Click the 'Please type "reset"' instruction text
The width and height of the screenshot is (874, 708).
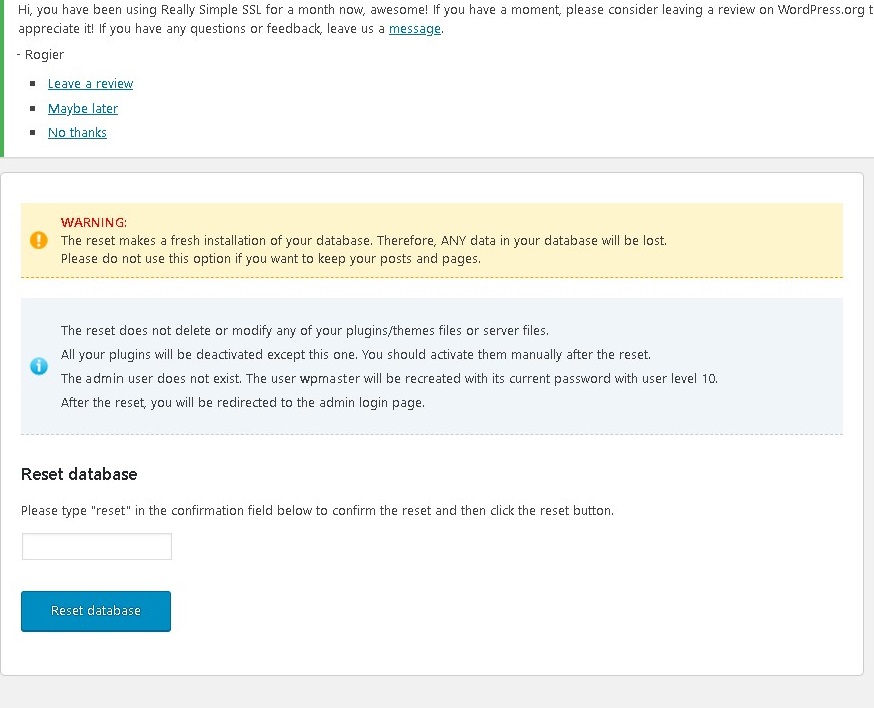317,510
